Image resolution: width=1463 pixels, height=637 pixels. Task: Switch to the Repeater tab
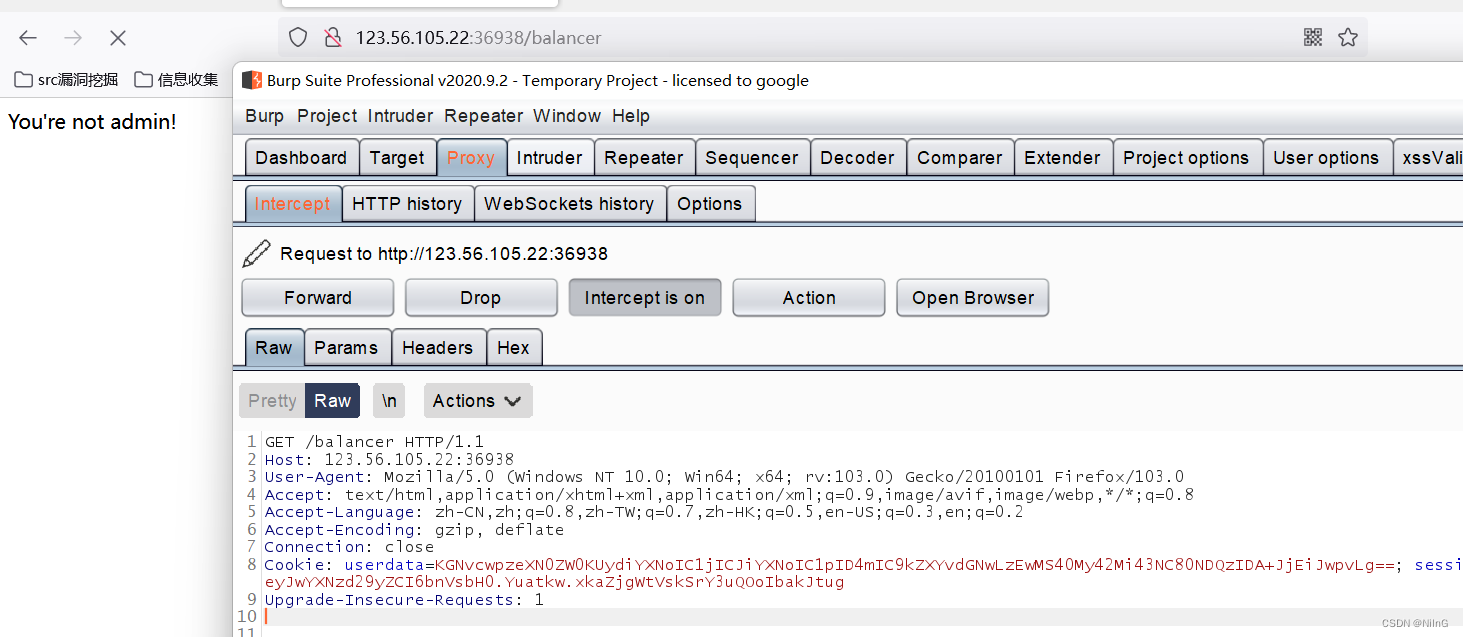644,158
